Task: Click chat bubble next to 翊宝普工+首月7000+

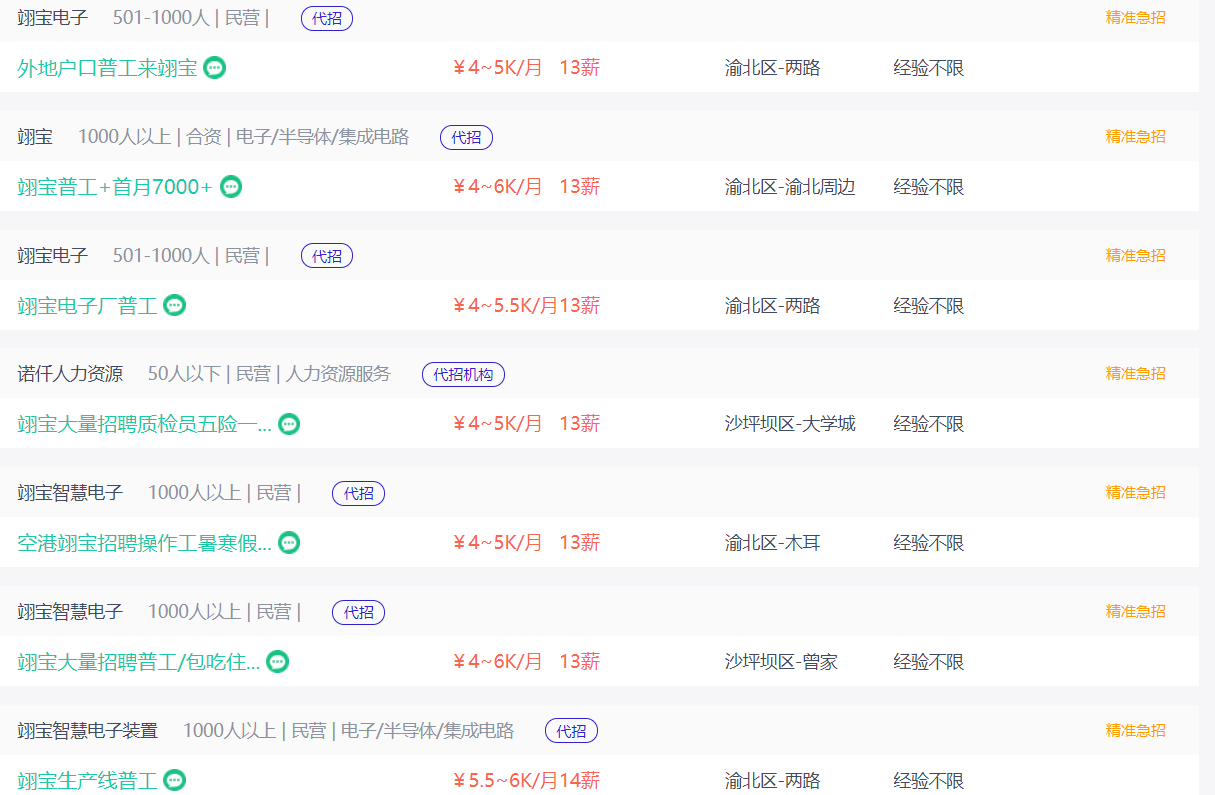Action: 231,187
